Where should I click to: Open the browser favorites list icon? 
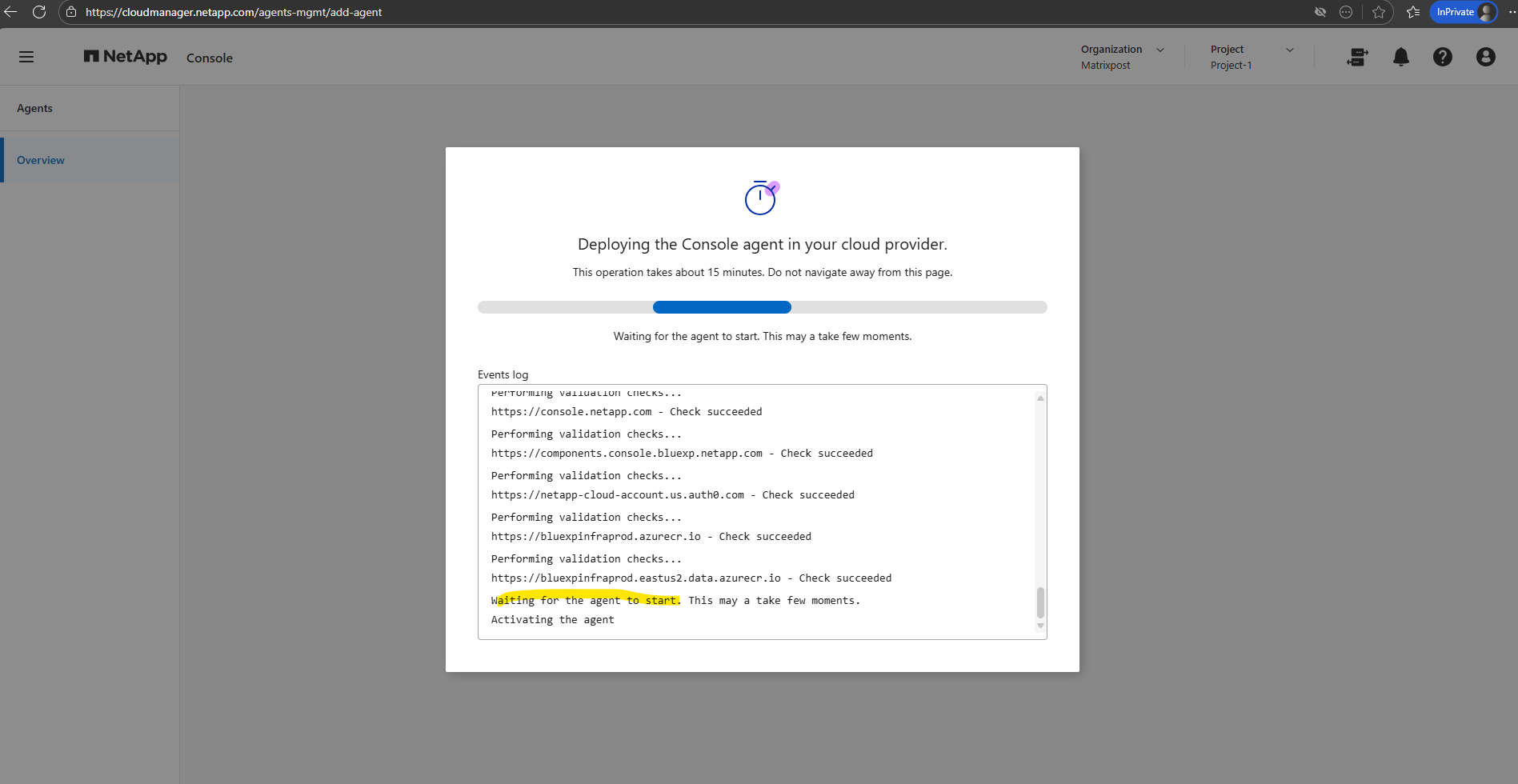(1413, 12)
